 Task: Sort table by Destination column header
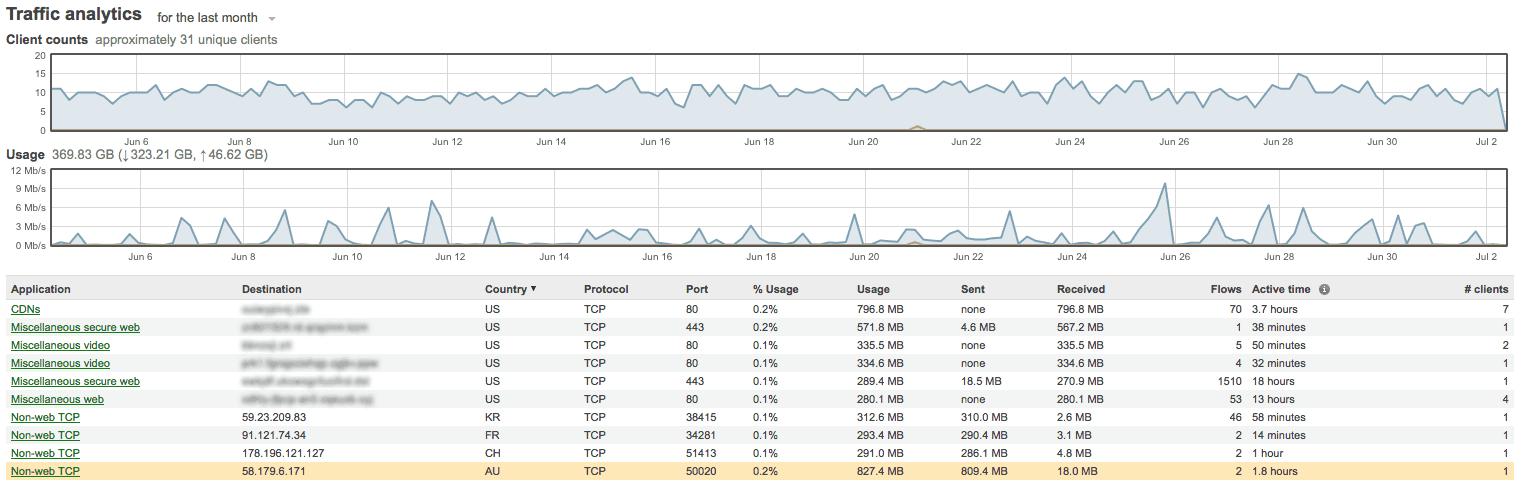coord(272,289)
